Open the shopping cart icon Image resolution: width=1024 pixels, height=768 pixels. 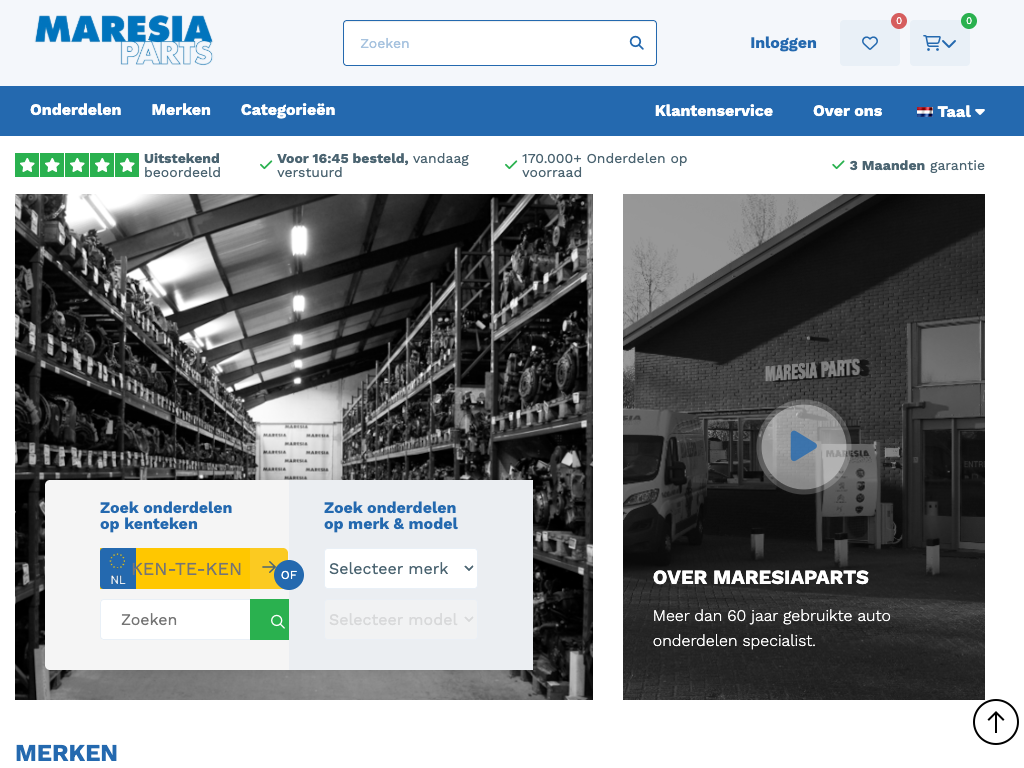pyautogui.click(x=939, y=43)
